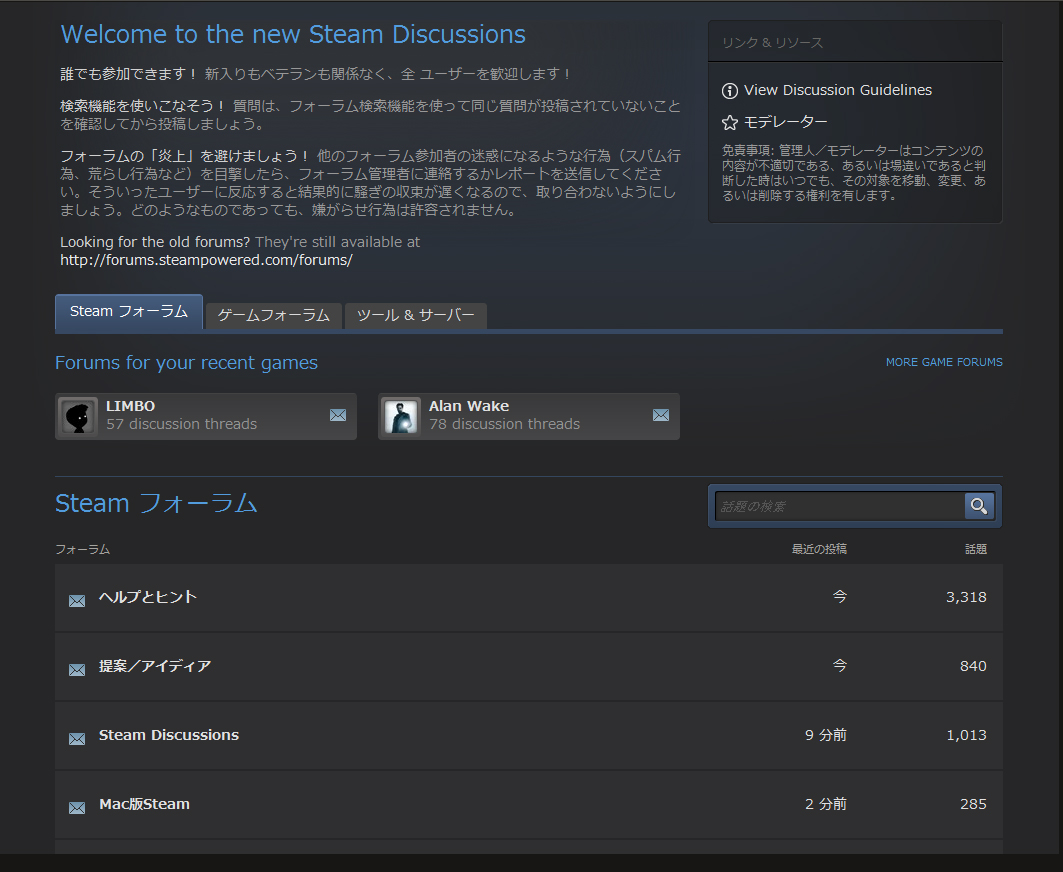
Task: Open the LIMBO forum title
Action: point(130,405)
